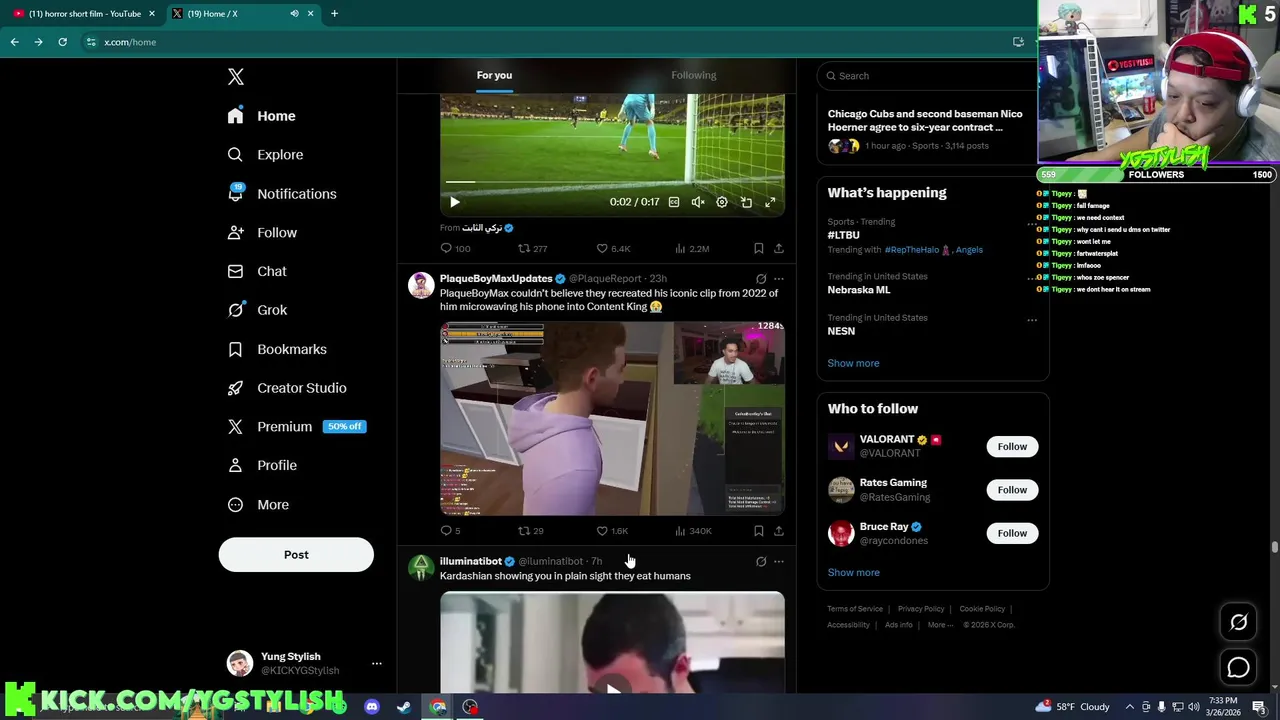The image size is (1280, 720).
Task: Open Grok in the sidebar
Action: 257,310
